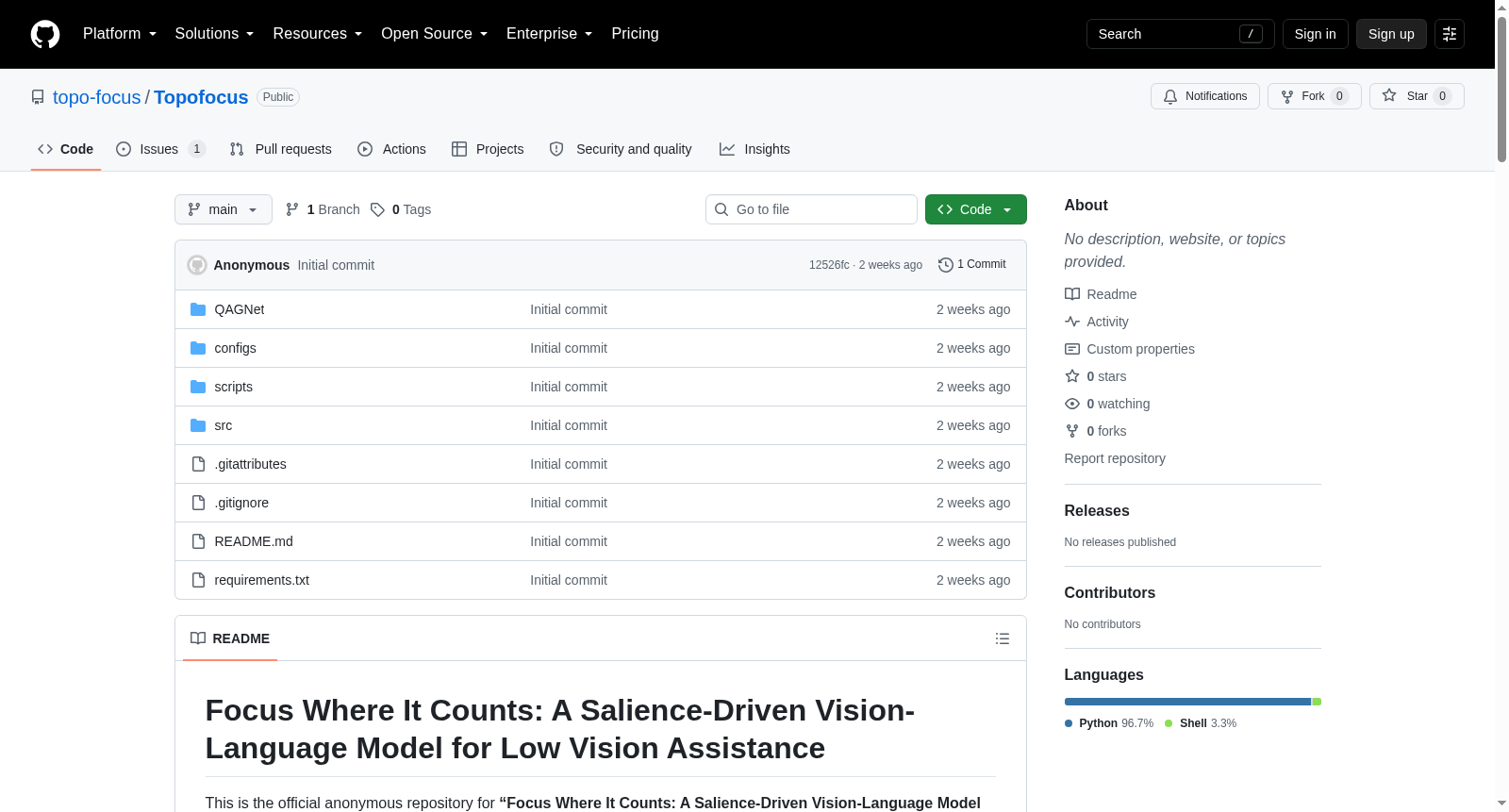Click the scripts folder icon
This screenshot has width=1509, height=812.
coord(198,387)
